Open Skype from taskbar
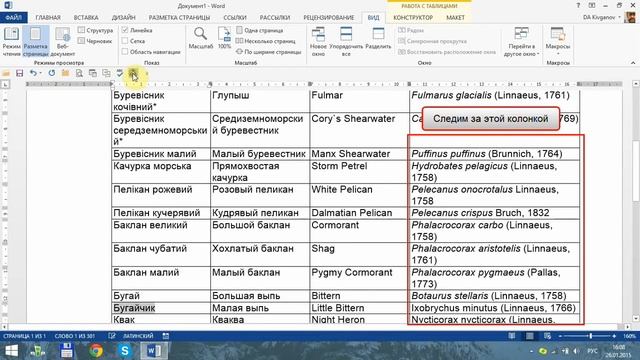This screenshot has width=640, height=360. pyautogui.click(x=124, y=351)
